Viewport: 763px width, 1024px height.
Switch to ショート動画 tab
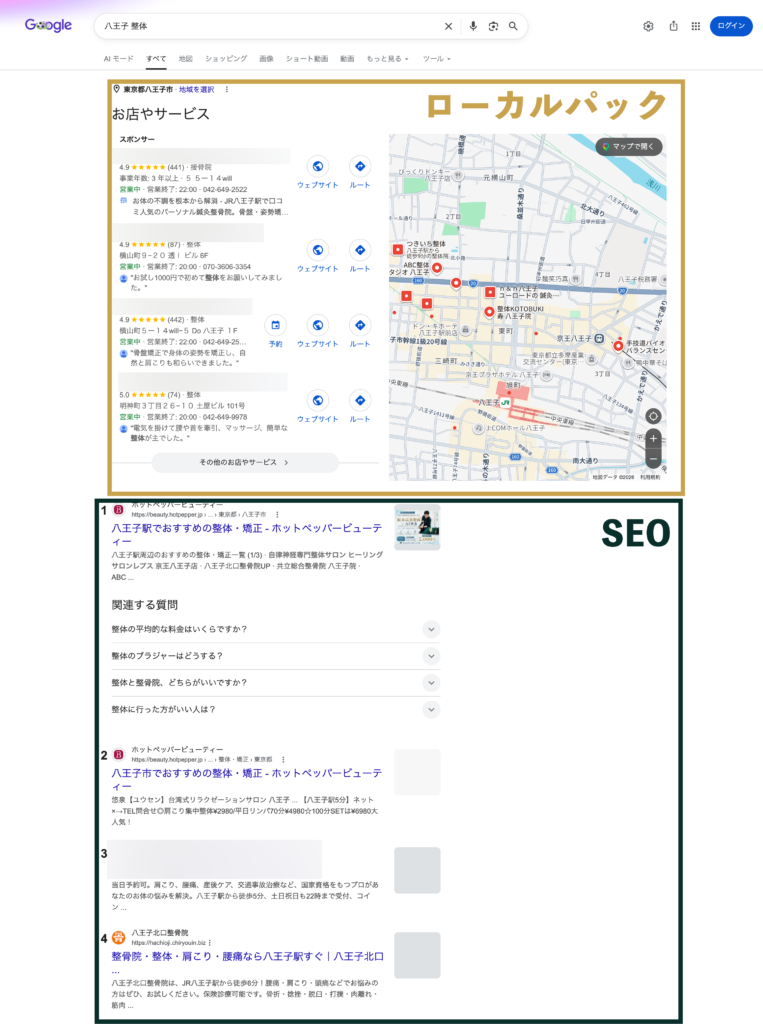pos(307,59)
